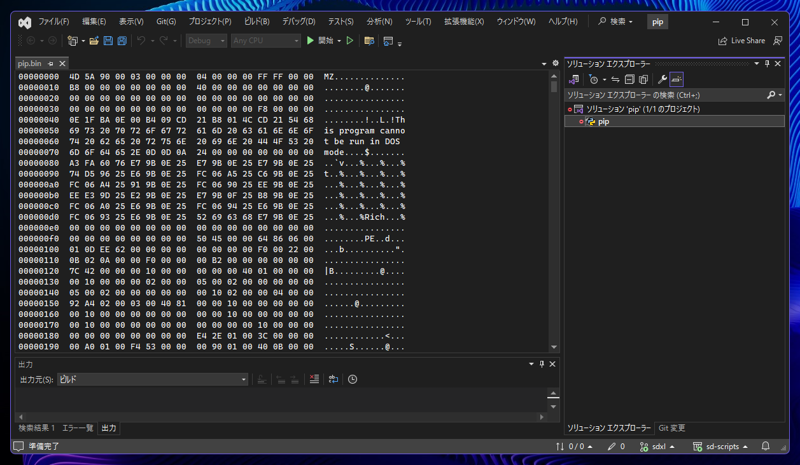This screenshot has height=465, width=800.
Task: Open the 表示(V) menu
Action: tap(131, 21)
